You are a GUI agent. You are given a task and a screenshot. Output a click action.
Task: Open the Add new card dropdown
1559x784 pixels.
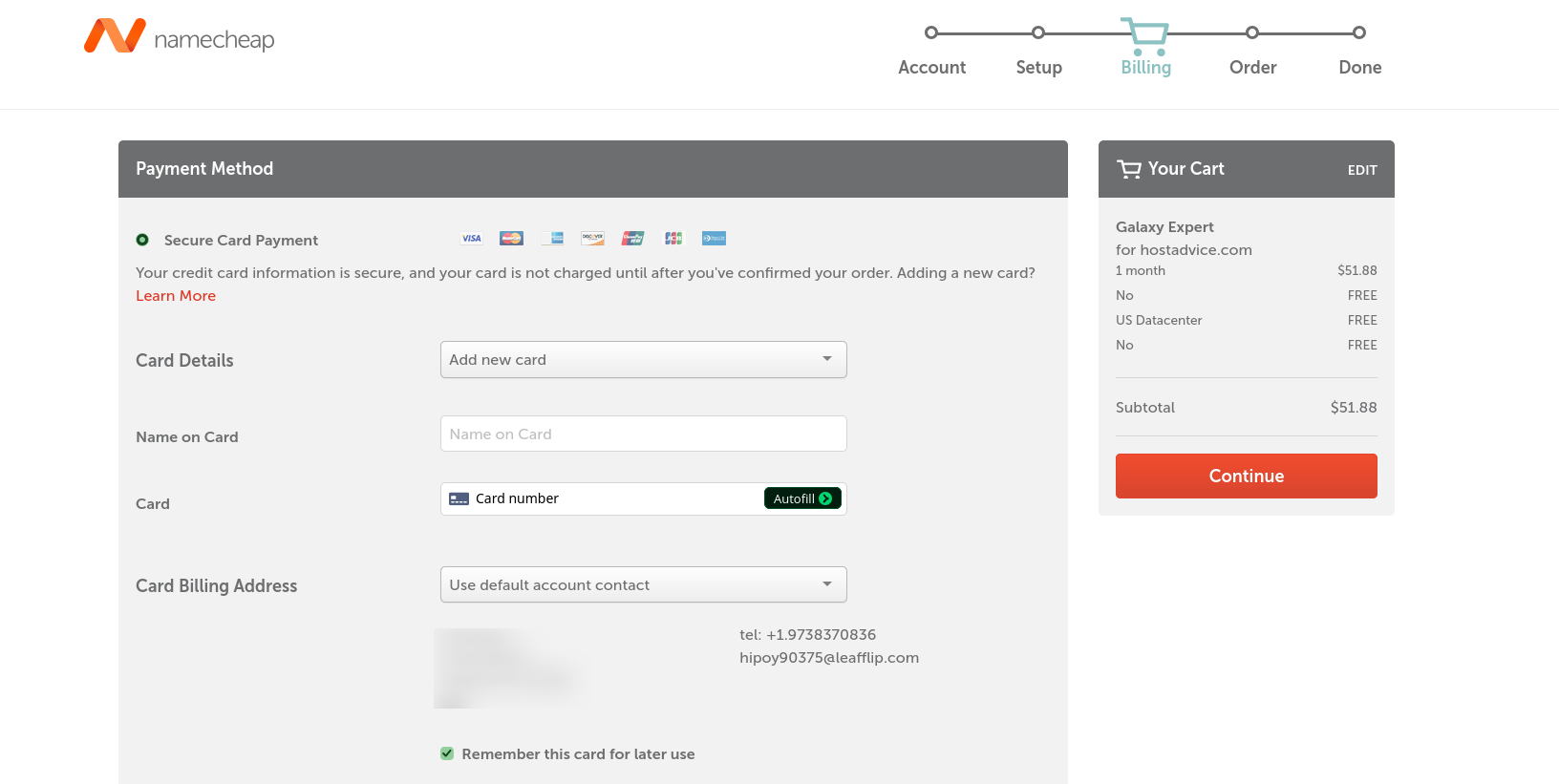point(644,359)
